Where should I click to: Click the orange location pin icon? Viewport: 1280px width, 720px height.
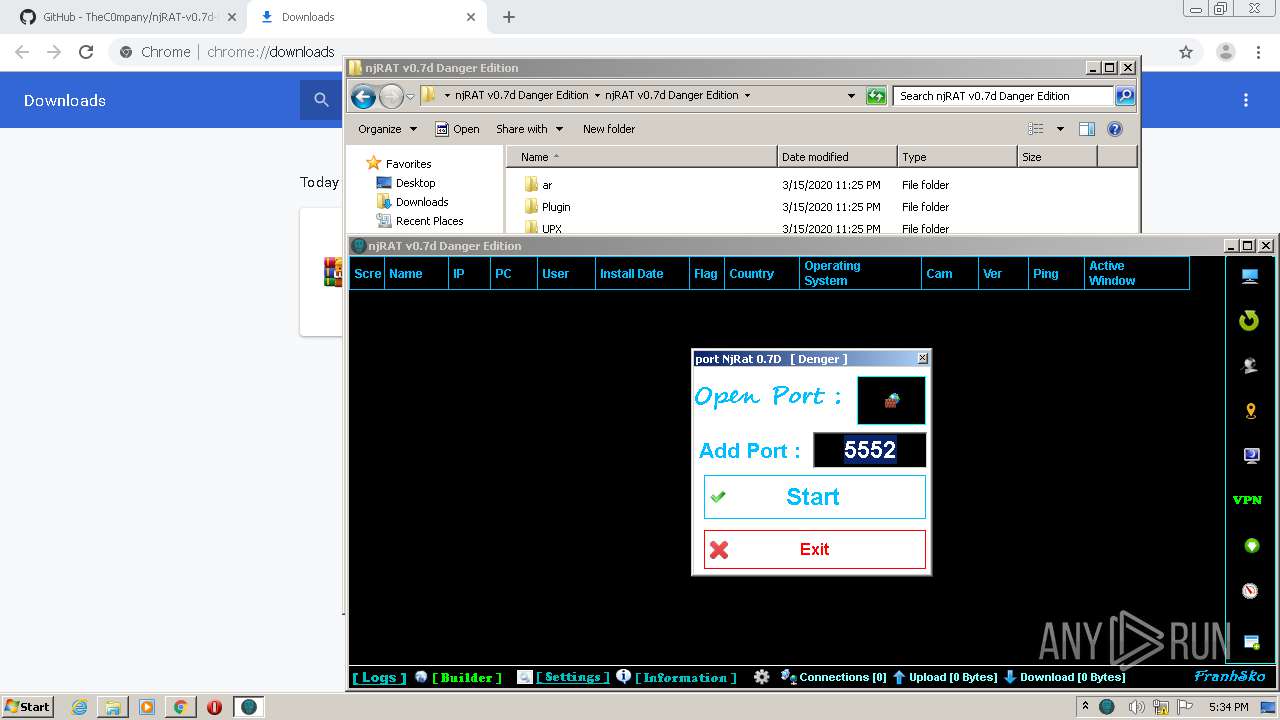point(1250,411)
